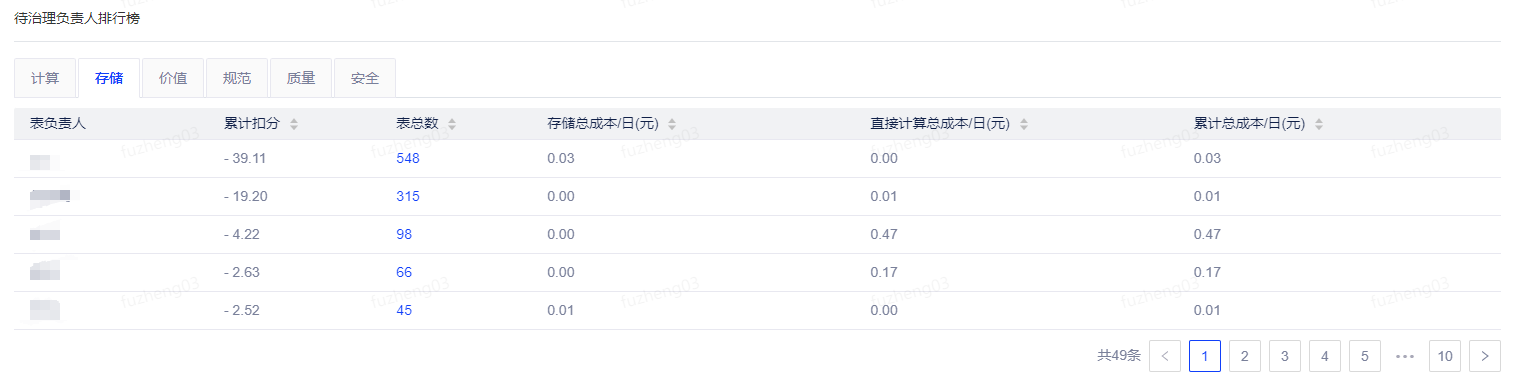This screenshot has width=1517, height=379.
Task: Click the table count 98 link
Action: [x=404, y=234]
